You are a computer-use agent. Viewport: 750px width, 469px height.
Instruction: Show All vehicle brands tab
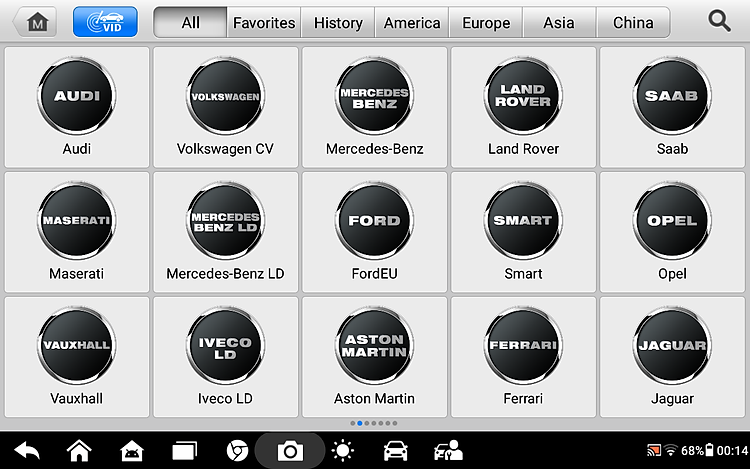(x=190, y=22)
